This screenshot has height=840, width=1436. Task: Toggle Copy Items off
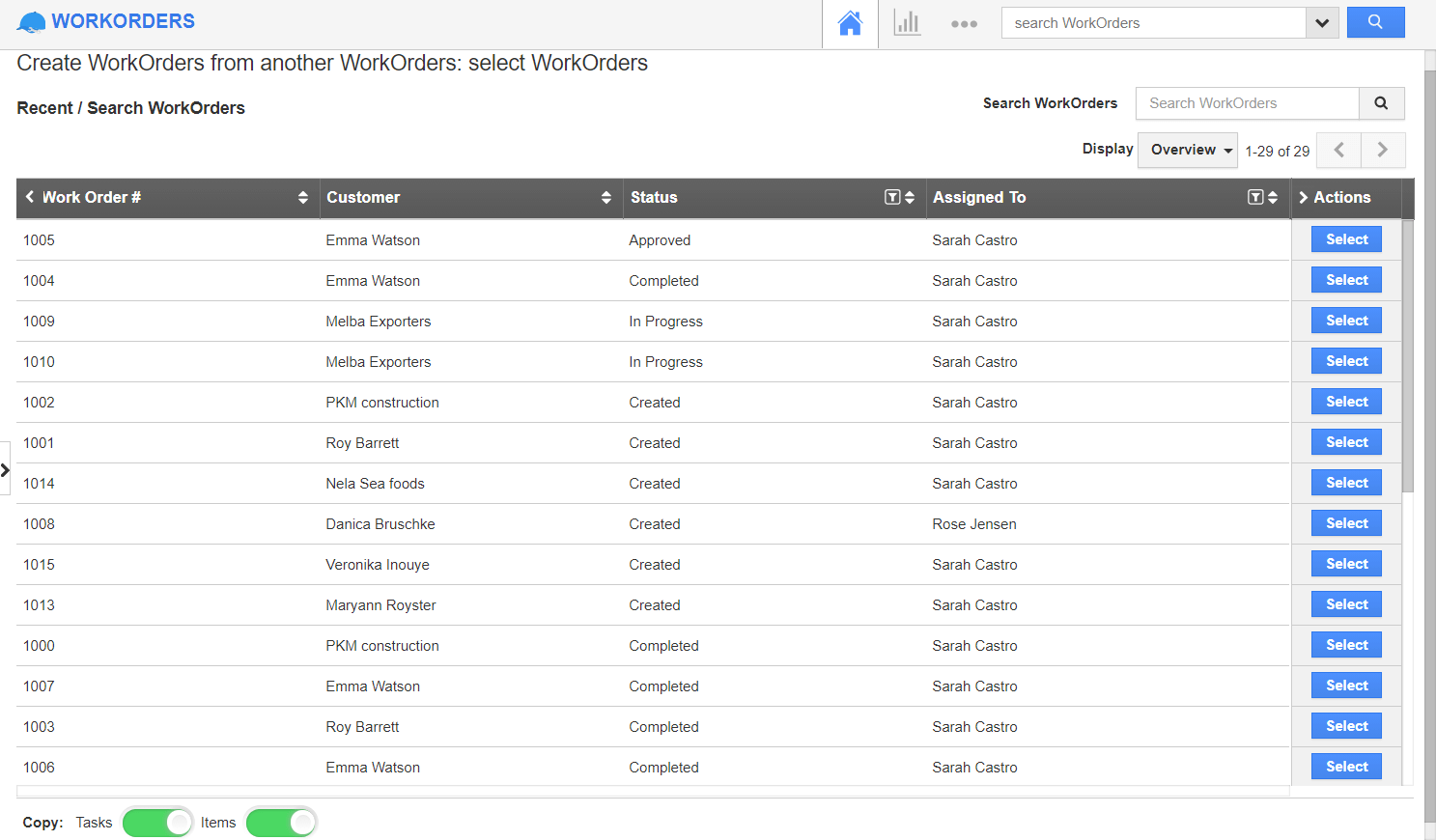click(281, 822)
